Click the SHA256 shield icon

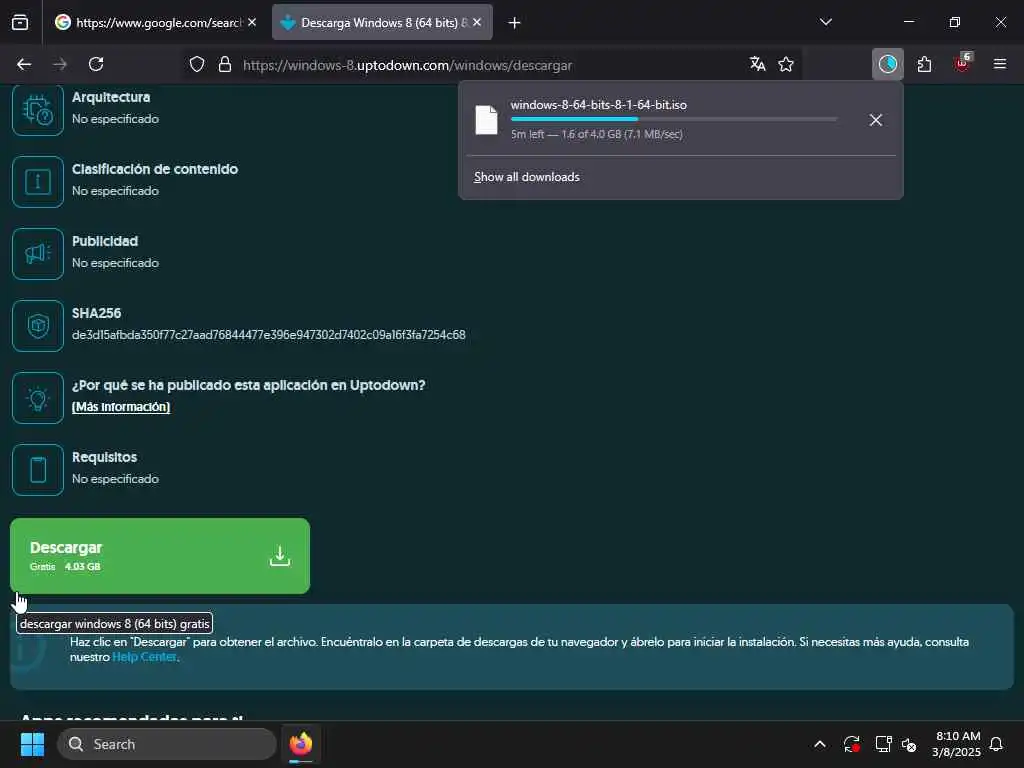38,326
